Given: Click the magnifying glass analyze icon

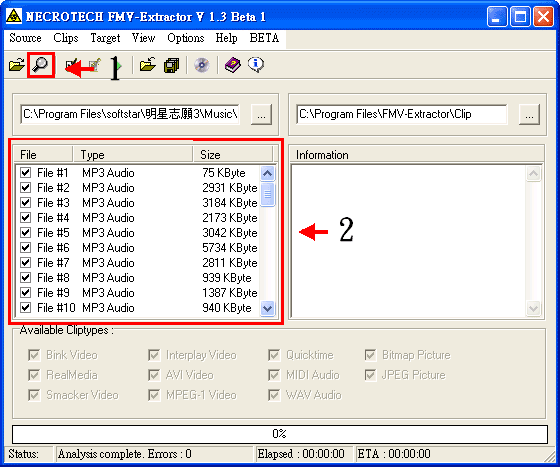Looking at the screenshot, I should [x=40, y=65].
